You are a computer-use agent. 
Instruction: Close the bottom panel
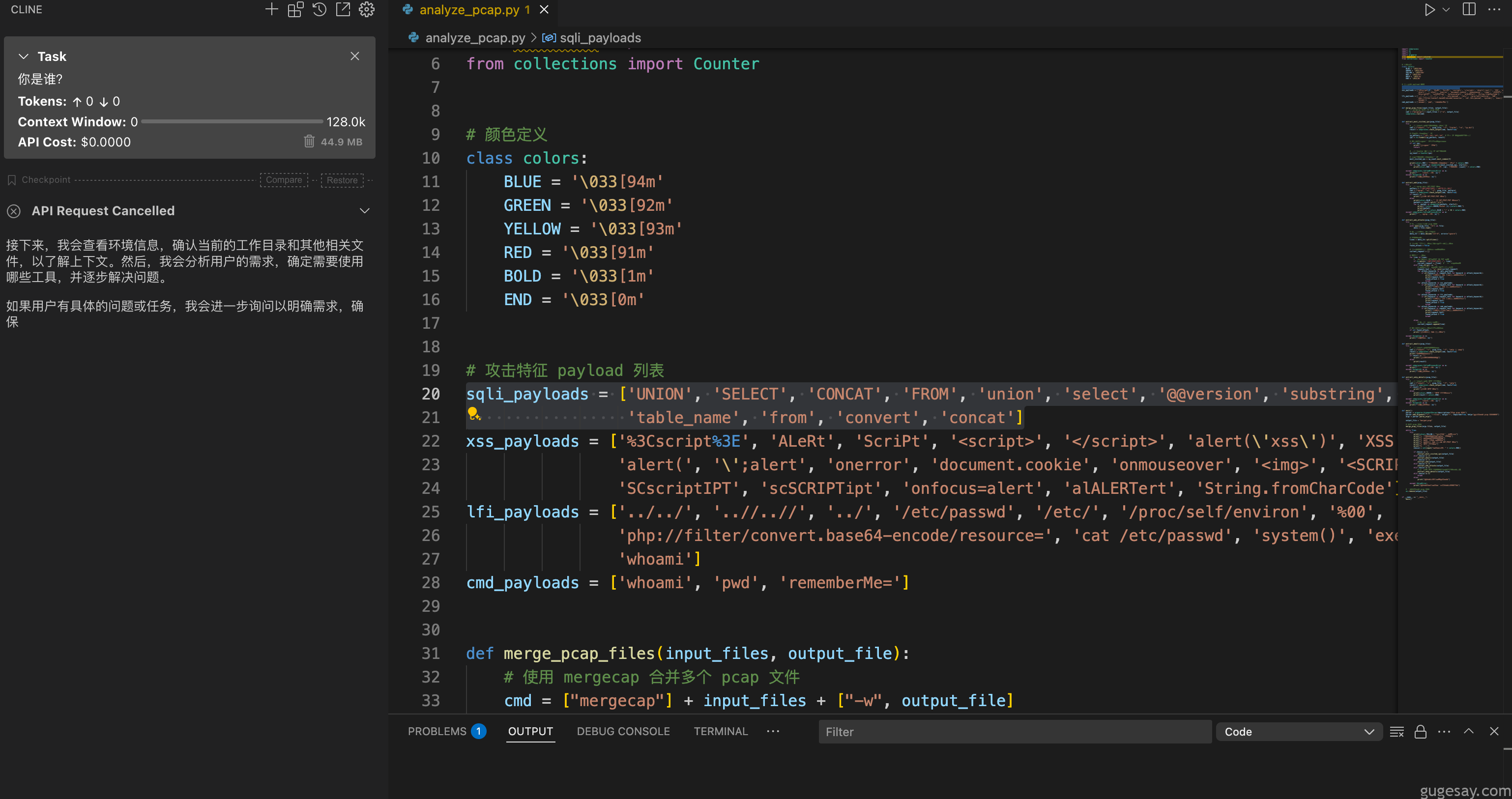pos(1494,731)
